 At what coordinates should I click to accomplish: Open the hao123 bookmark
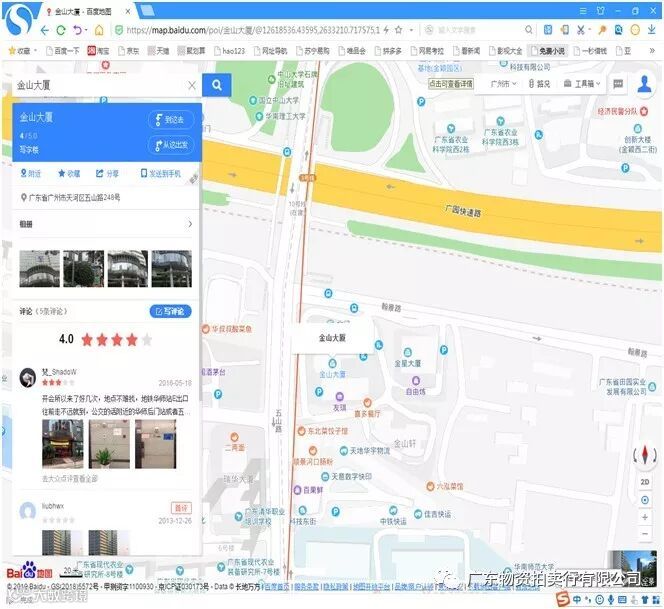click(230, 51)
